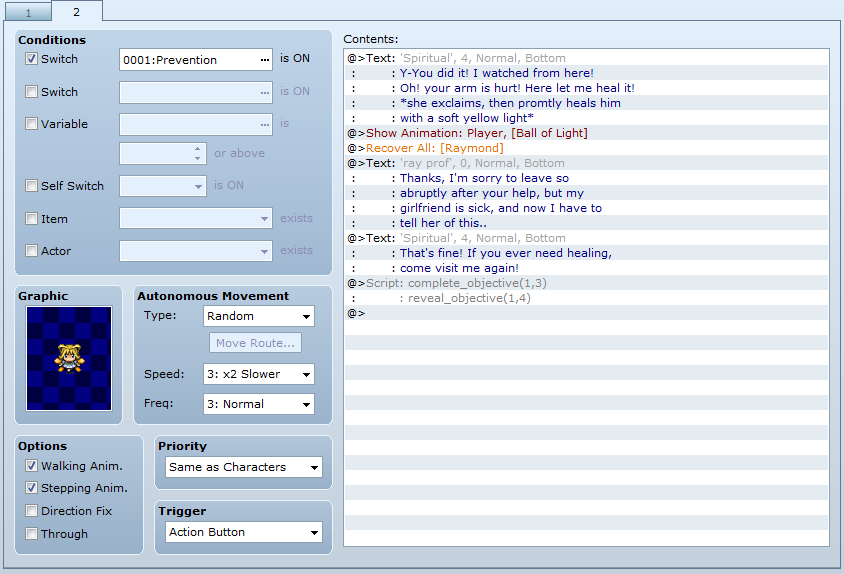Select the Recover All: [Raymond] command

586,148
